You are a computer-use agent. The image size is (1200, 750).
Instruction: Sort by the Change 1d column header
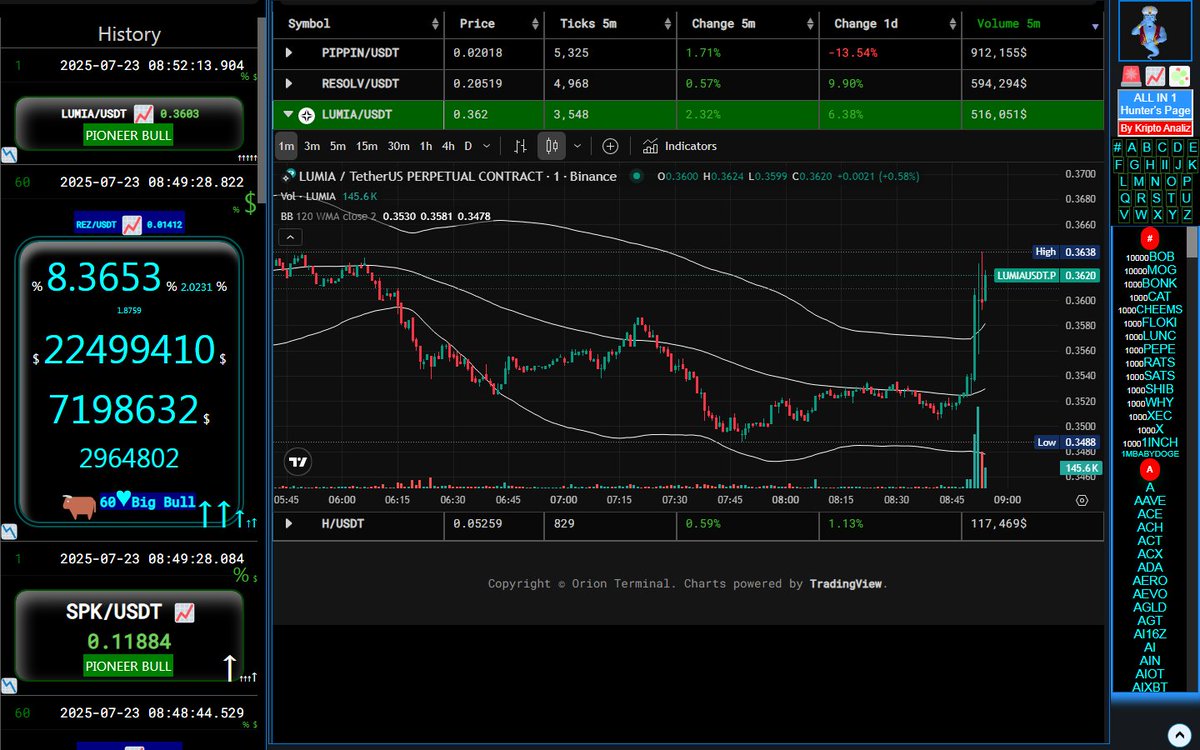[890, 23]
